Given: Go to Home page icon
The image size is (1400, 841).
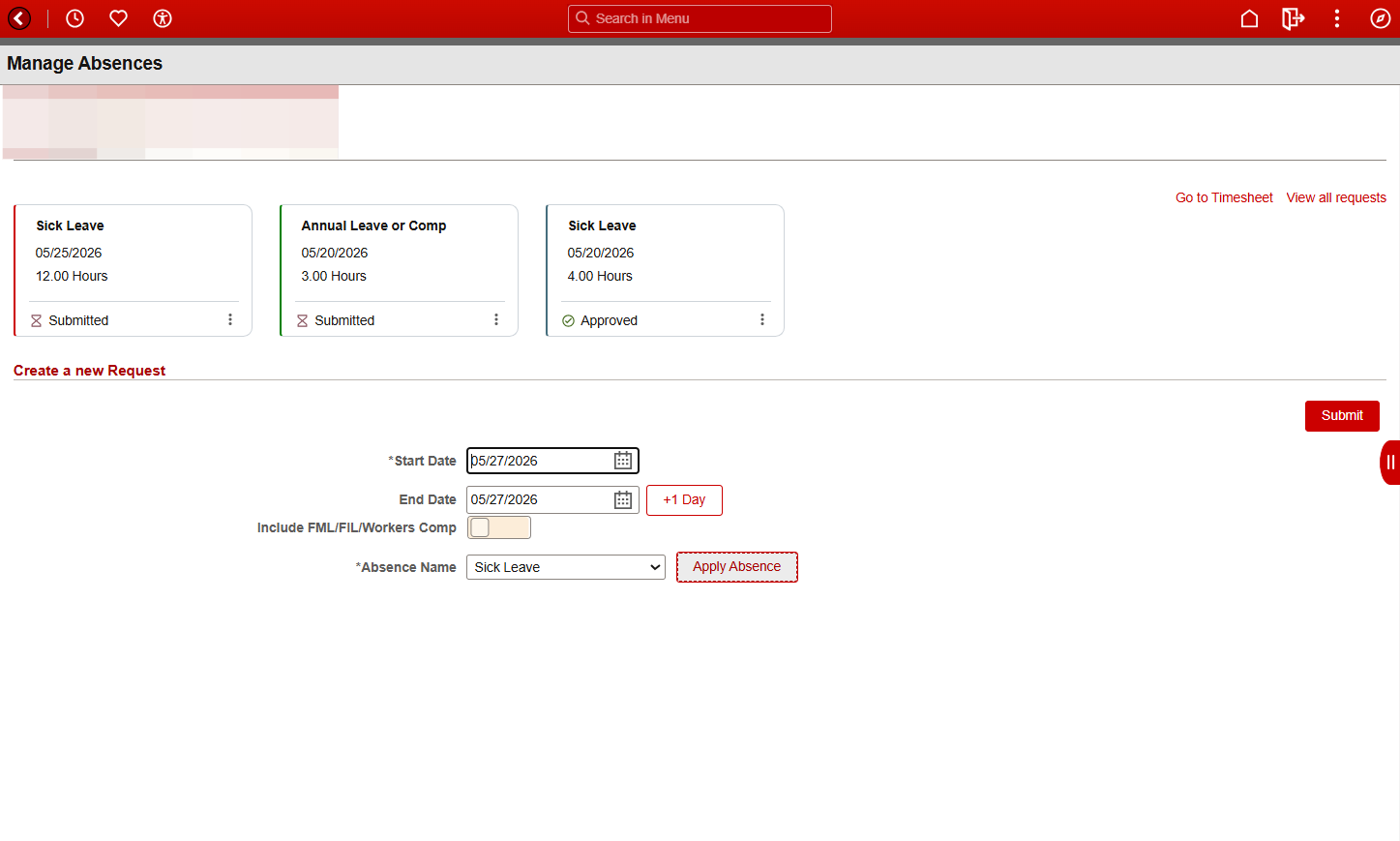Looking at the screenshot, I should (x=1249, y=18).
